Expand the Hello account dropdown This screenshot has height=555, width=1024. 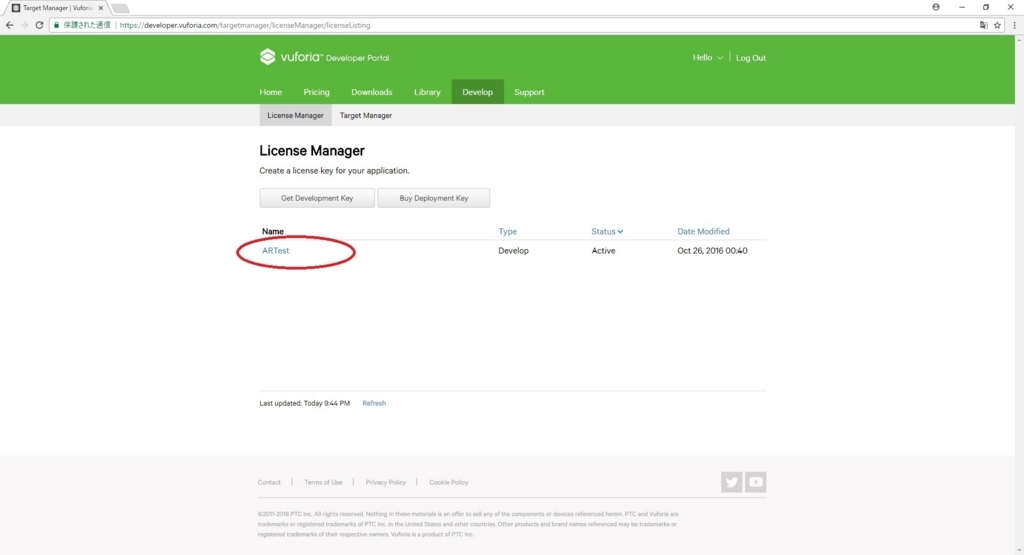tap(707, 57)
